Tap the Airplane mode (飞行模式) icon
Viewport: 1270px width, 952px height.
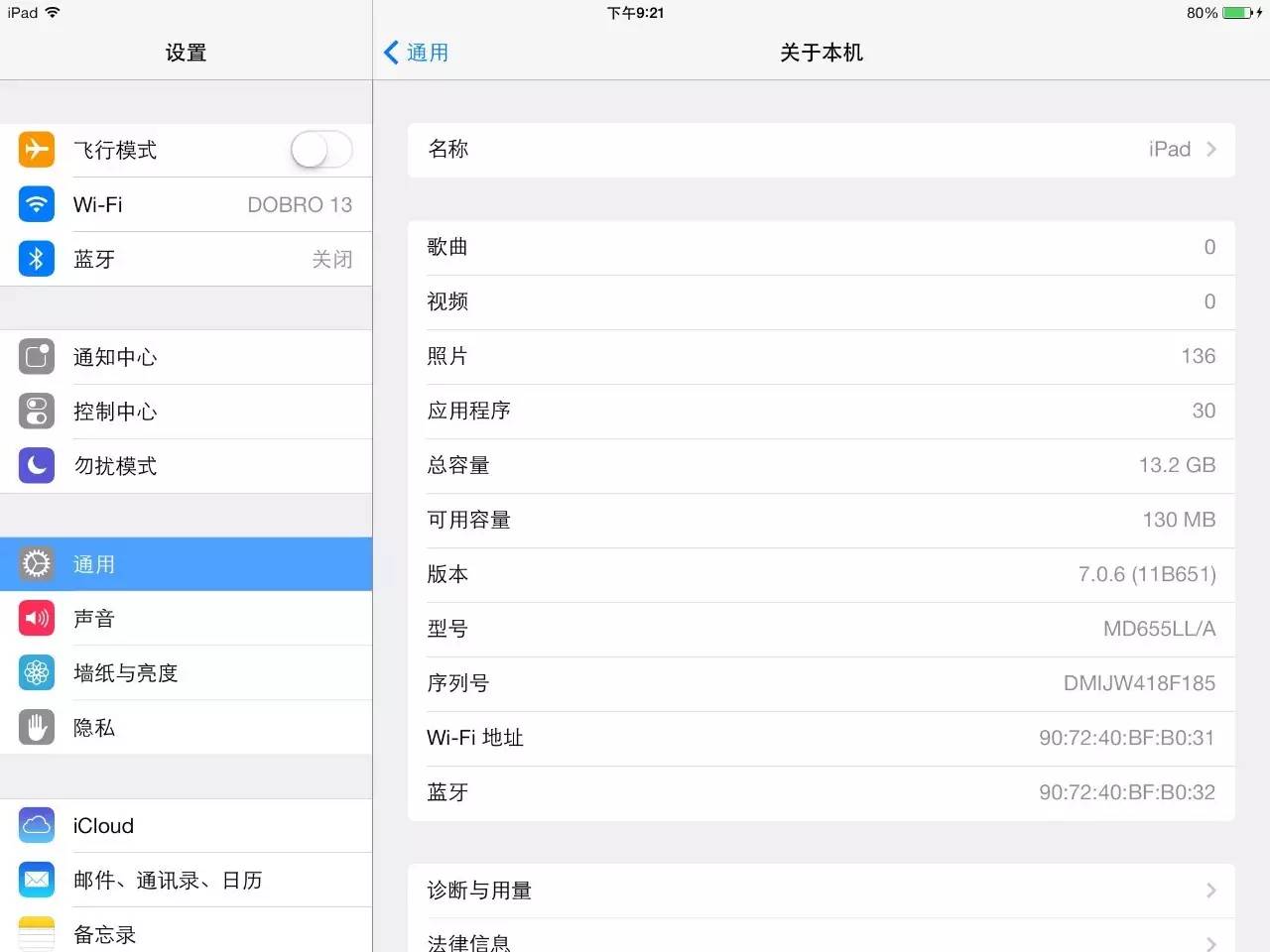click(37, 150)
